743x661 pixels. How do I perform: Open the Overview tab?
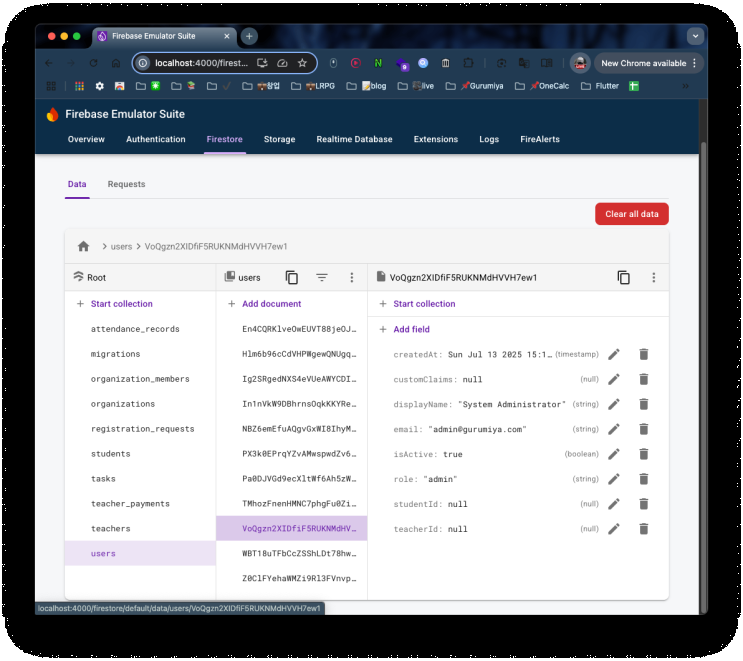[x=86, y=139]
